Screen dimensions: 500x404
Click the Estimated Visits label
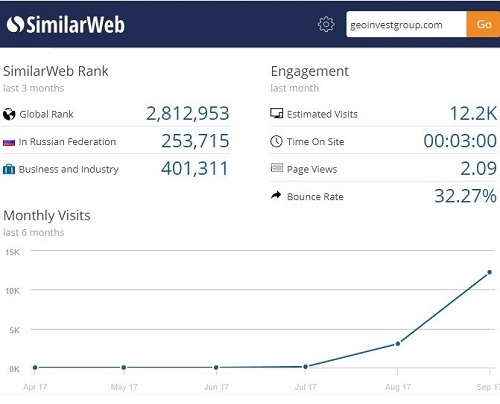click(x=322, y=114)
